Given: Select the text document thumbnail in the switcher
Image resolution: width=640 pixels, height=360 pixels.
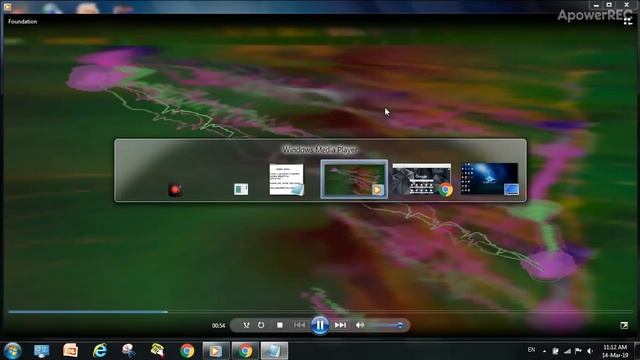Looking at the screenshot, I should (287, 180).
